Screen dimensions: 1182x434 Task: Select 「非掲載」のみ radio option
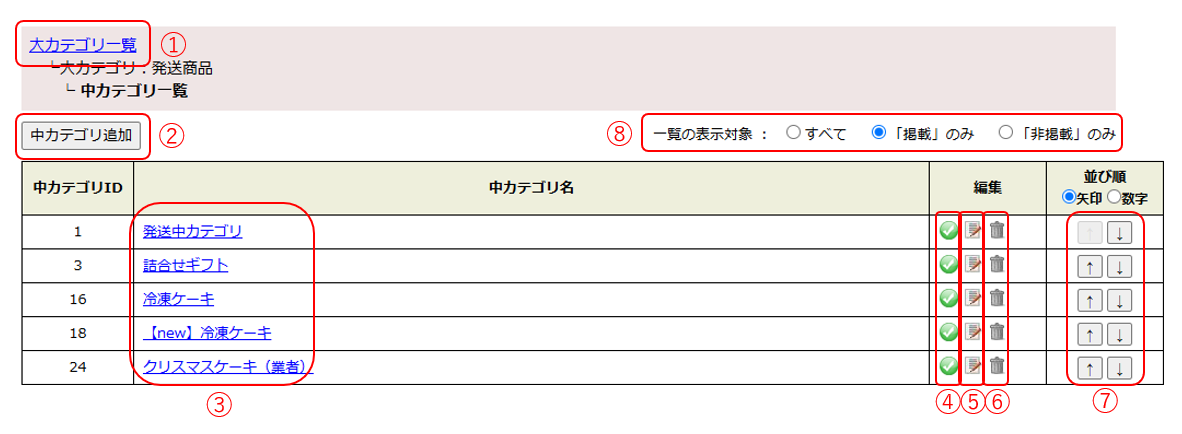tap(1006, 133)
